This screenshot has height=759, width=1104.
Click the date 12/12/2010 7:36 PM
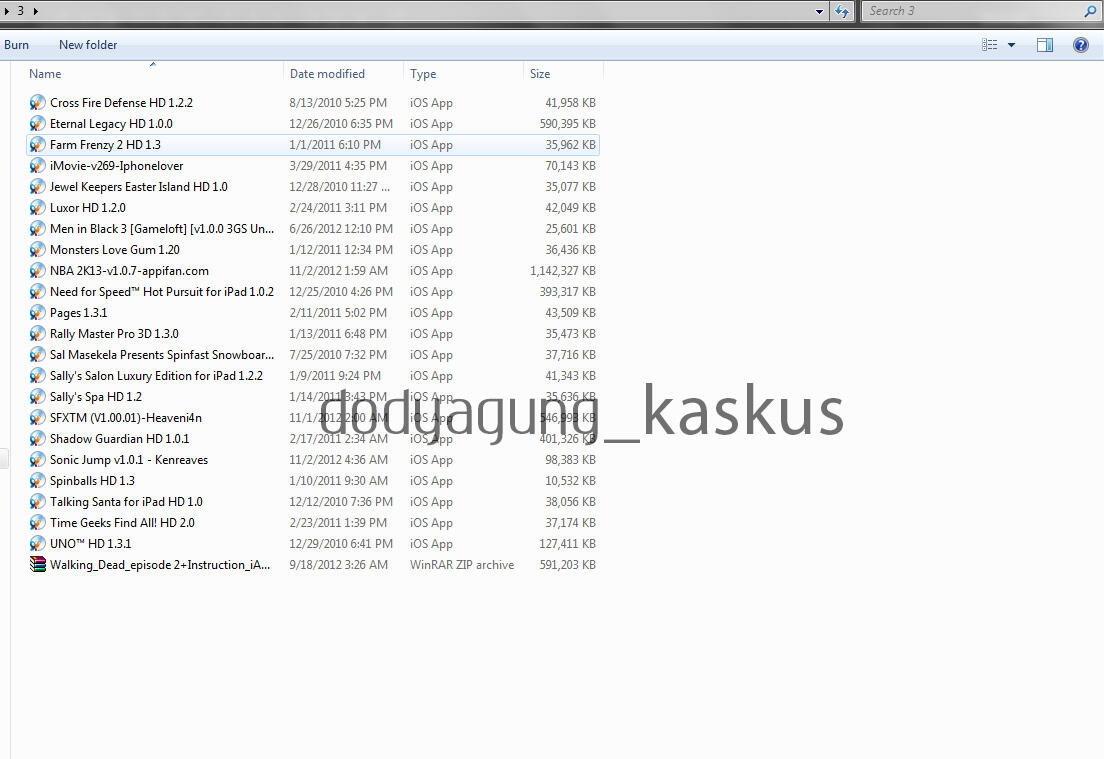pos(341,502)
